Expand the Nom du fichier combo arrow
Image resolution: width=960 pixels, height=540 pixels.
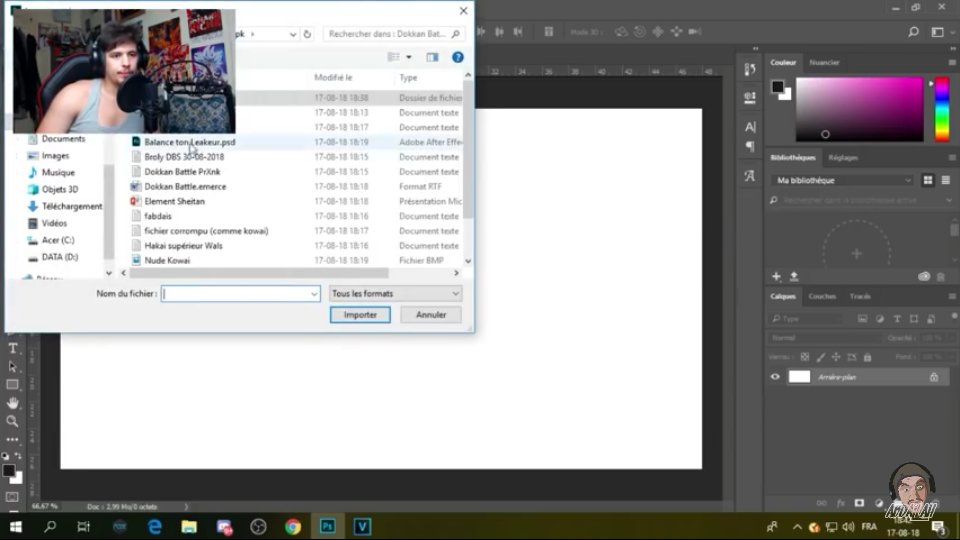click(x=314, y=294)
